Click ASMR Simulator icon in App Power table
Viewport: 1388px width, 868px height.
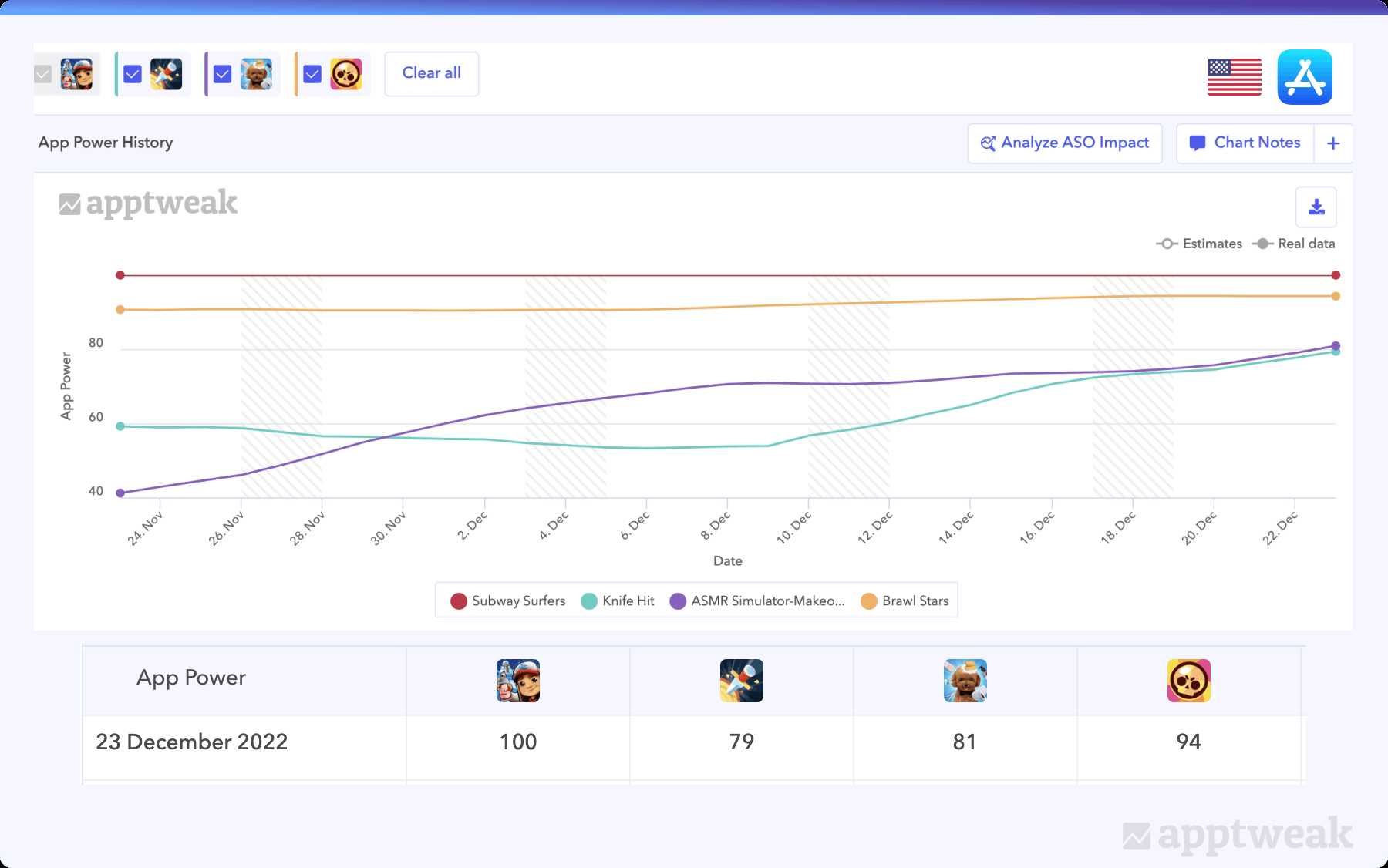(x=965, y=681)
